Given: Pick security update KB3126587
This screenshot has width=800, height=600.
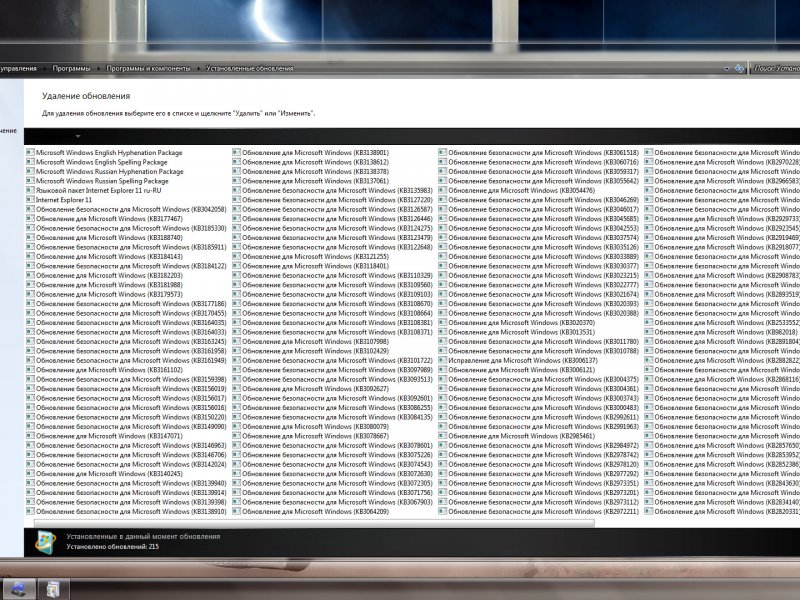Looking at the screenshot, I should [x=333, y=209].
